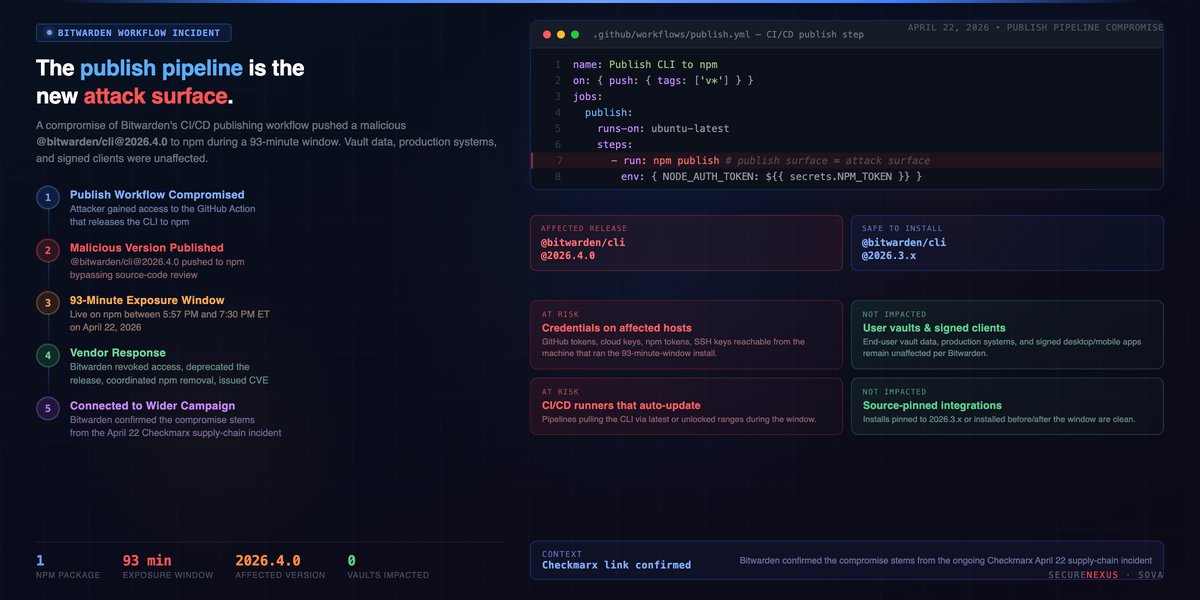The image size is (1200, 600).
Task: Click the BITWARDEN WORKFLOW INCIDENT badge
Action: (134, 32)
